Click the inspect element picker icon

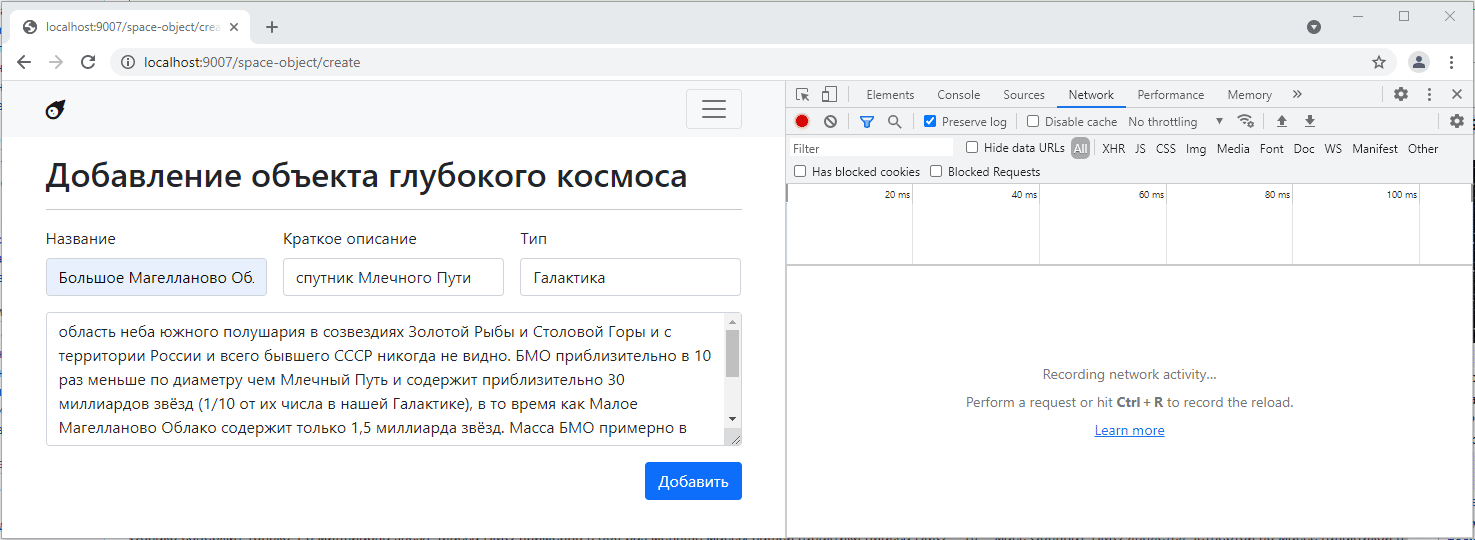[x=802, y=95]
